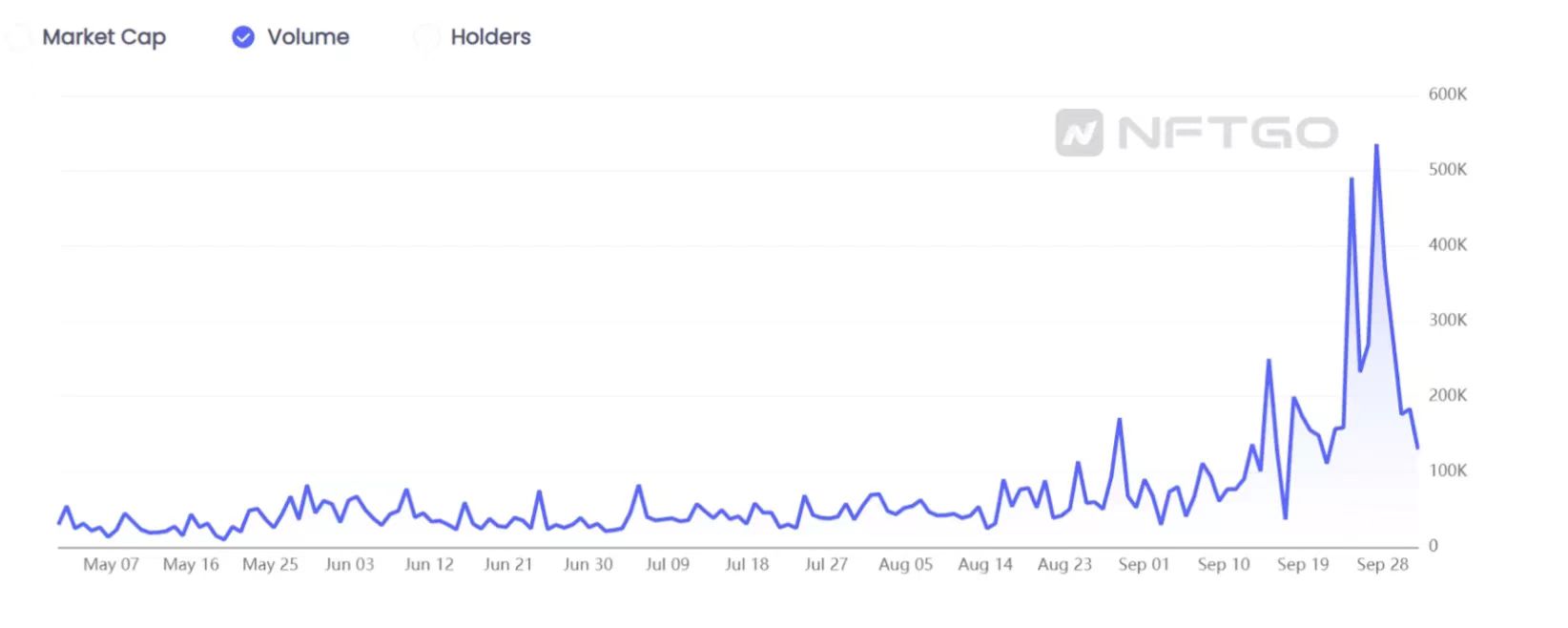Enable the Market Cap checkbox
Image resolution: width=1568 pixels, height=628 pixels.
coord(19,37)
